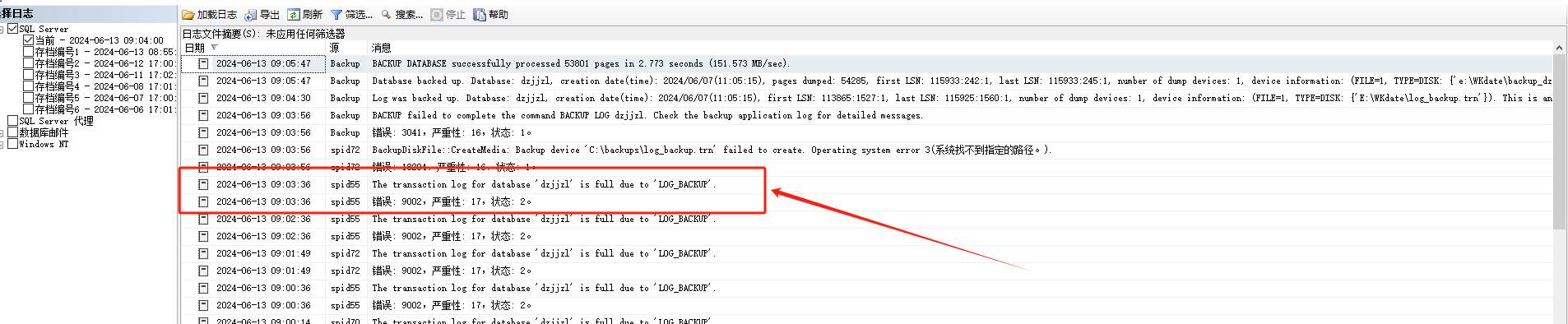Enable the 数据库邮件 checkbox
The image size is (1568, 324).
click(x=13, y=132)
